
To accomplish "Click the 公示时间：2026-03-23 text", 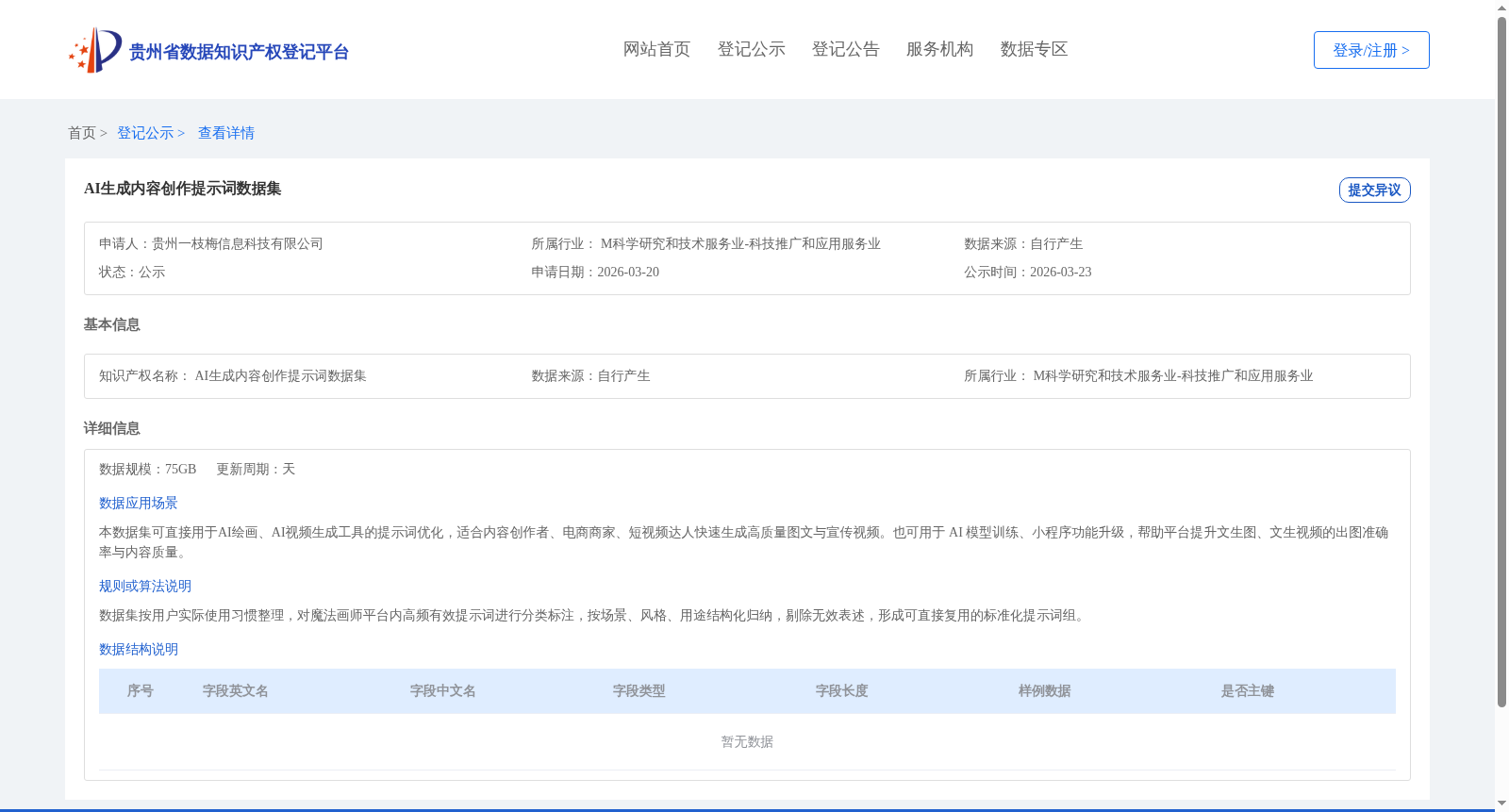I will click(1028, 272).
